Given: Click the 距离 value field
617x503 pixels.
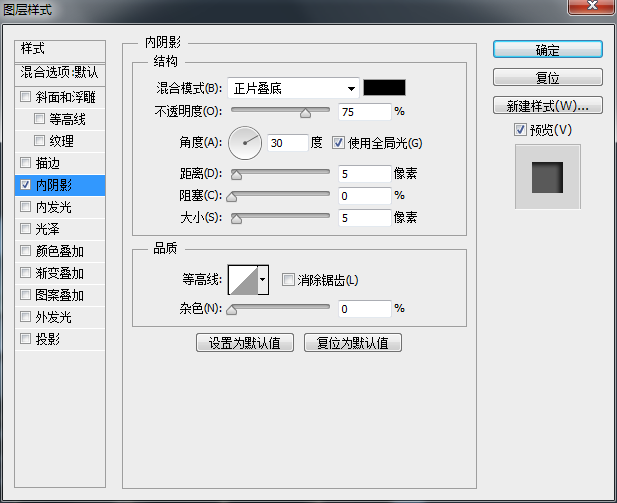Looking at the screenshot, I should coord(365,174).
